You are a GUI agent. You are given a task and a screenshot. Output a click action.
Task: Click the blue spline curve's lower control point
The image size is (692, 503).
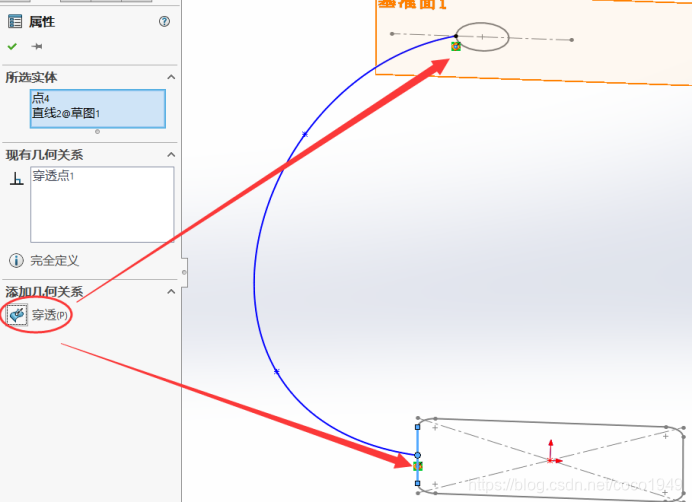[277, 372]
